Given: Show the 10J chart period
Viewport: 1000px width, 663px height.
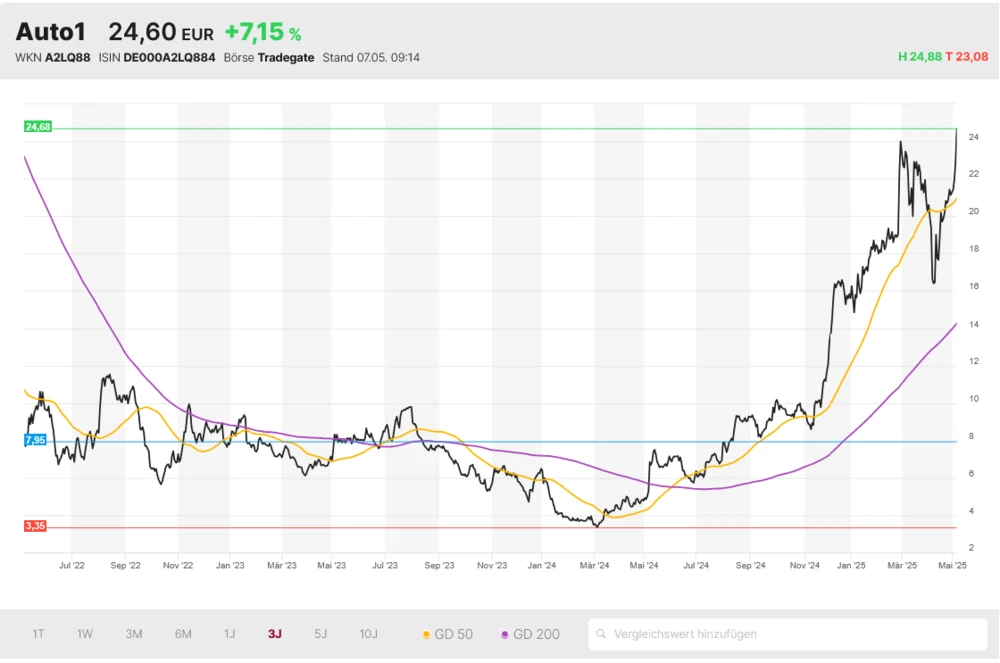Looking at the screenshot, I should (x=369, y=634).
